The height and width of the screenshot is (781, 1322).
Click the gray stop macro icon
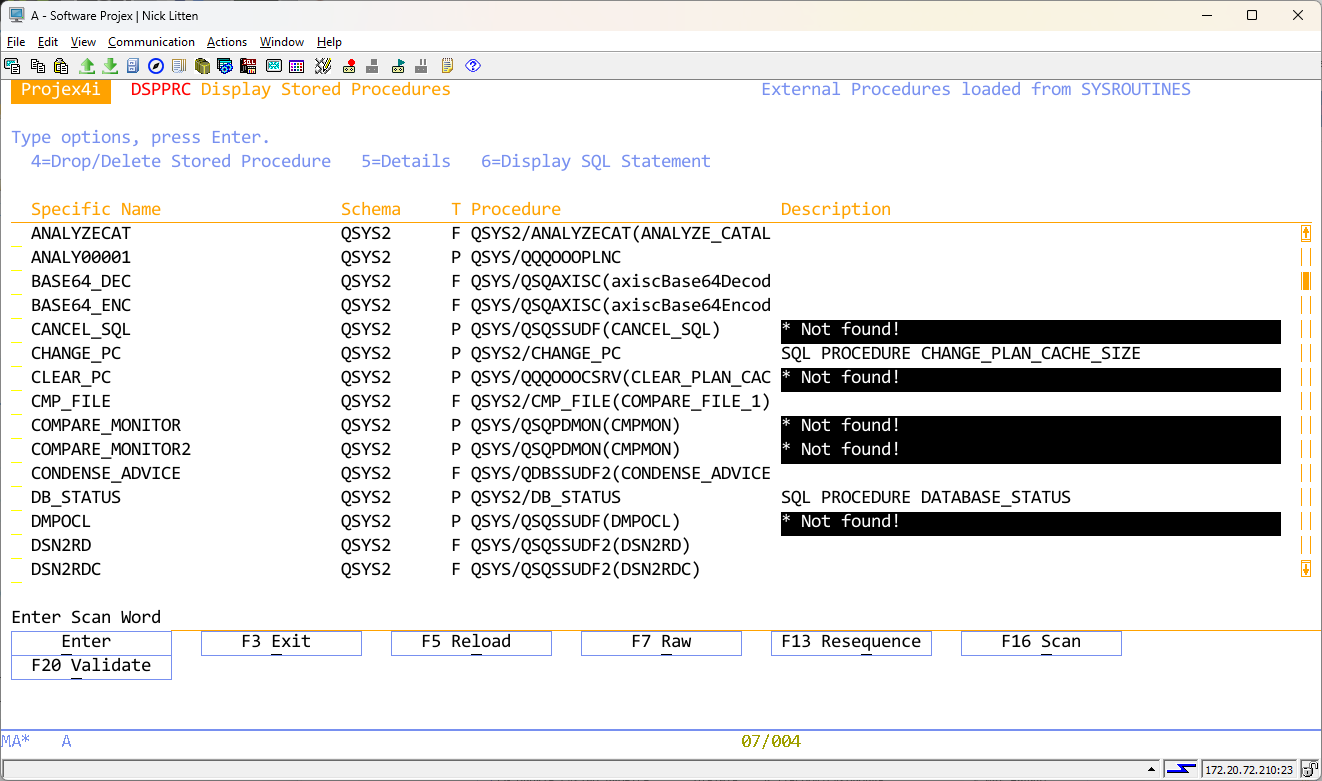[372, 66]
